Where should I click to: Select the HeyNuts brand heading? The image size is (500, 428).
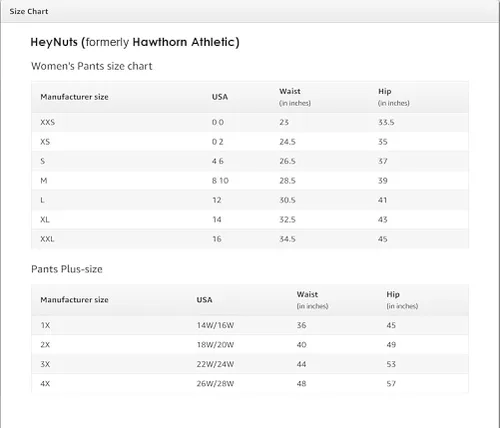coord(135,42)
